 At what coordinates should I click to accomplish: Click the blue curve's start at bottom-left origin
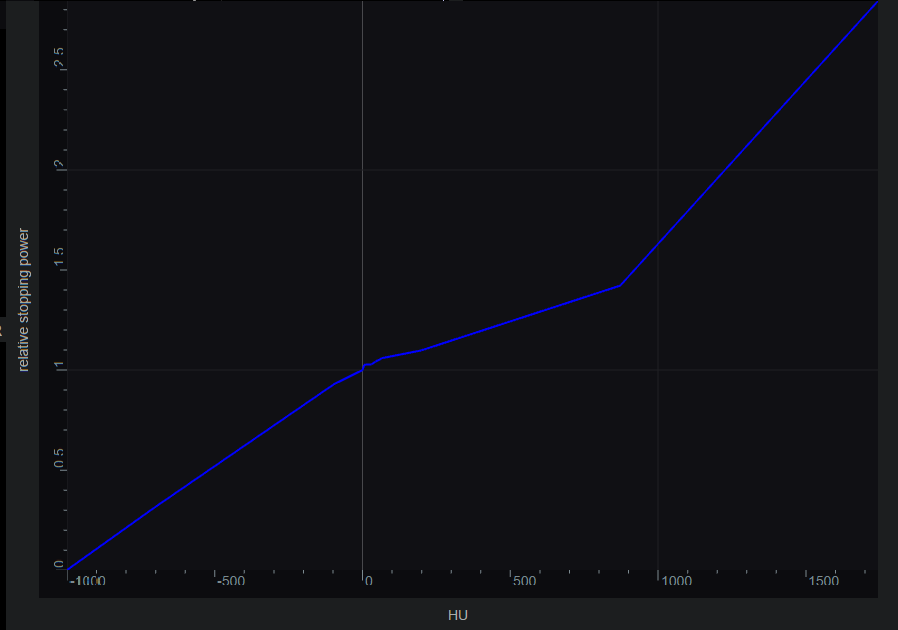69,568
